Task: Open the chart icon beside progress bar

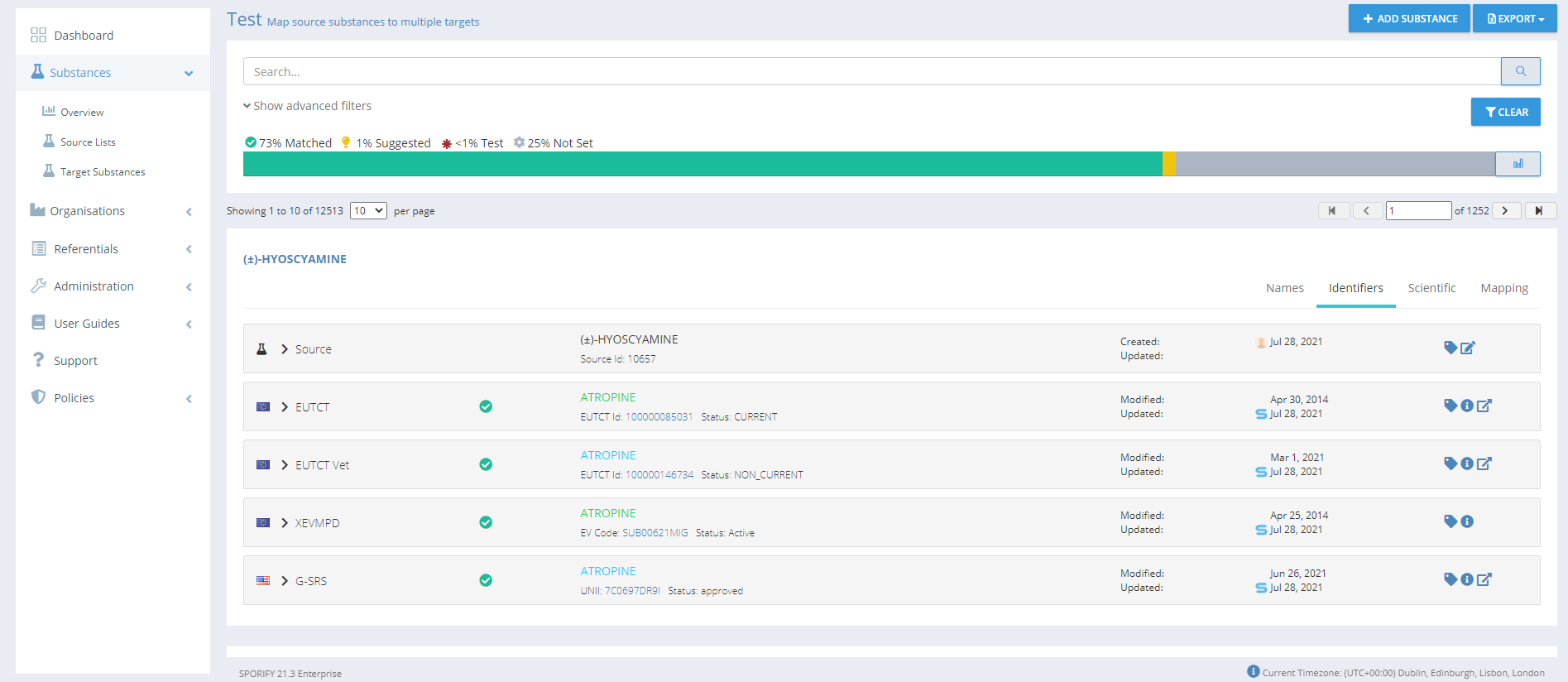Action: (x=1518, y=164)
